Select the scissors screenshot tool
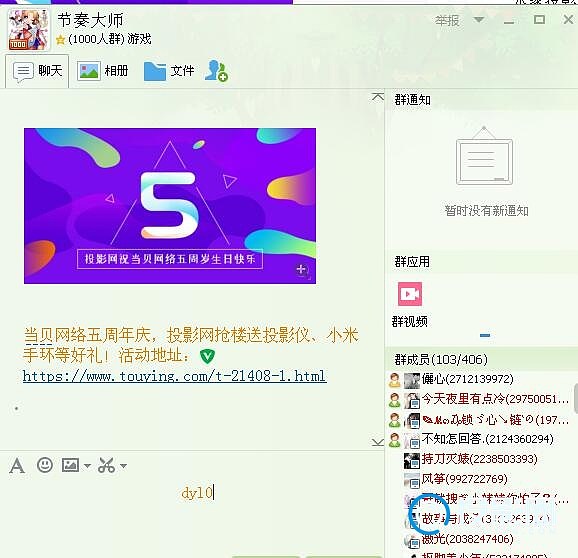 (x=107, y=465)
